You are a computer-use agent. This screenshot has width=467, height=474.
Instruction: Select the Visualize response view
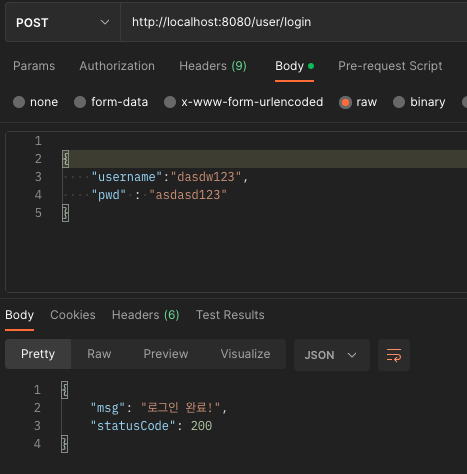pos(245,354)
